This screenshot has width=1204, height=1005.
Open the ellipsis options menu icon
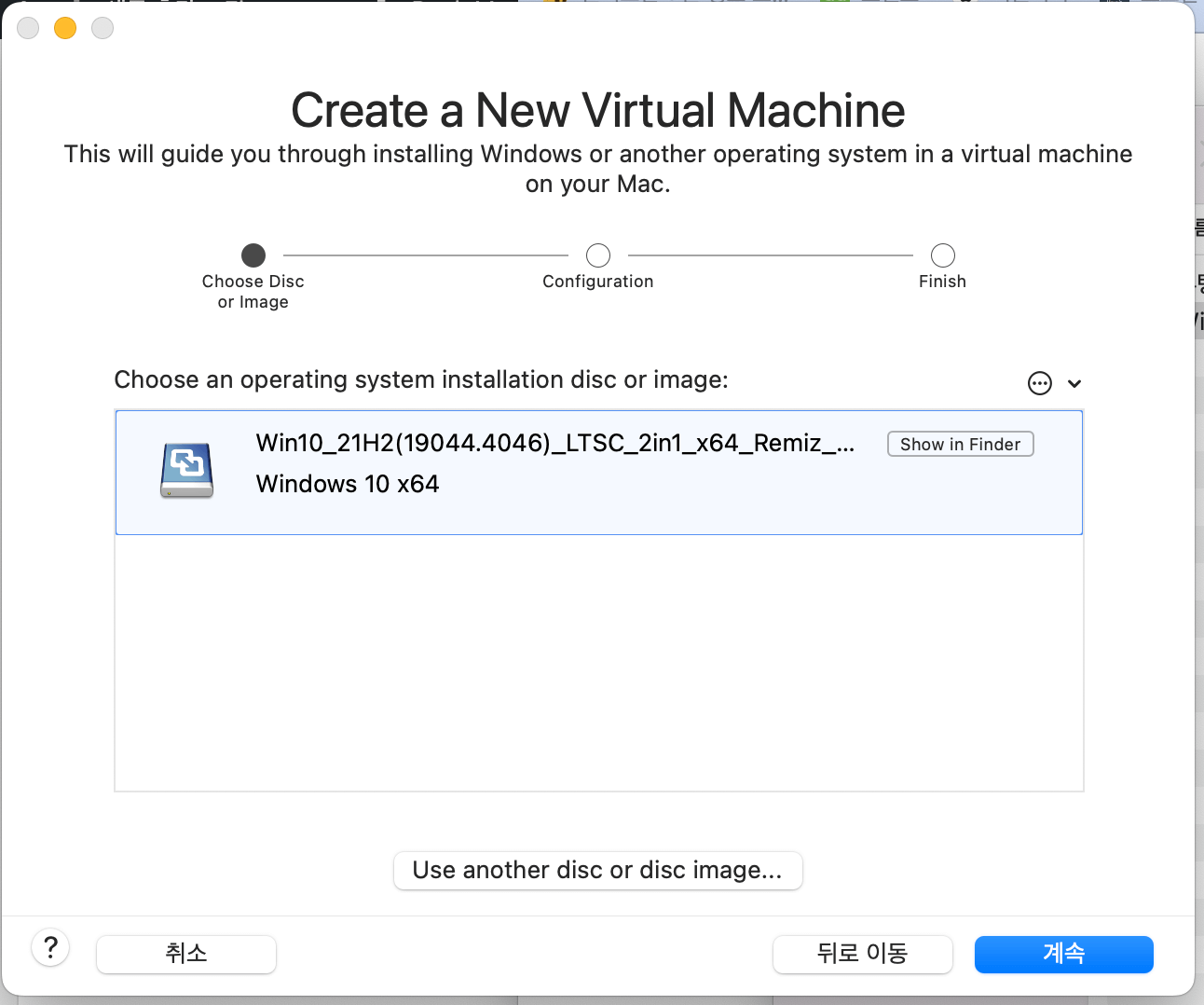(x=1040, y=383)
